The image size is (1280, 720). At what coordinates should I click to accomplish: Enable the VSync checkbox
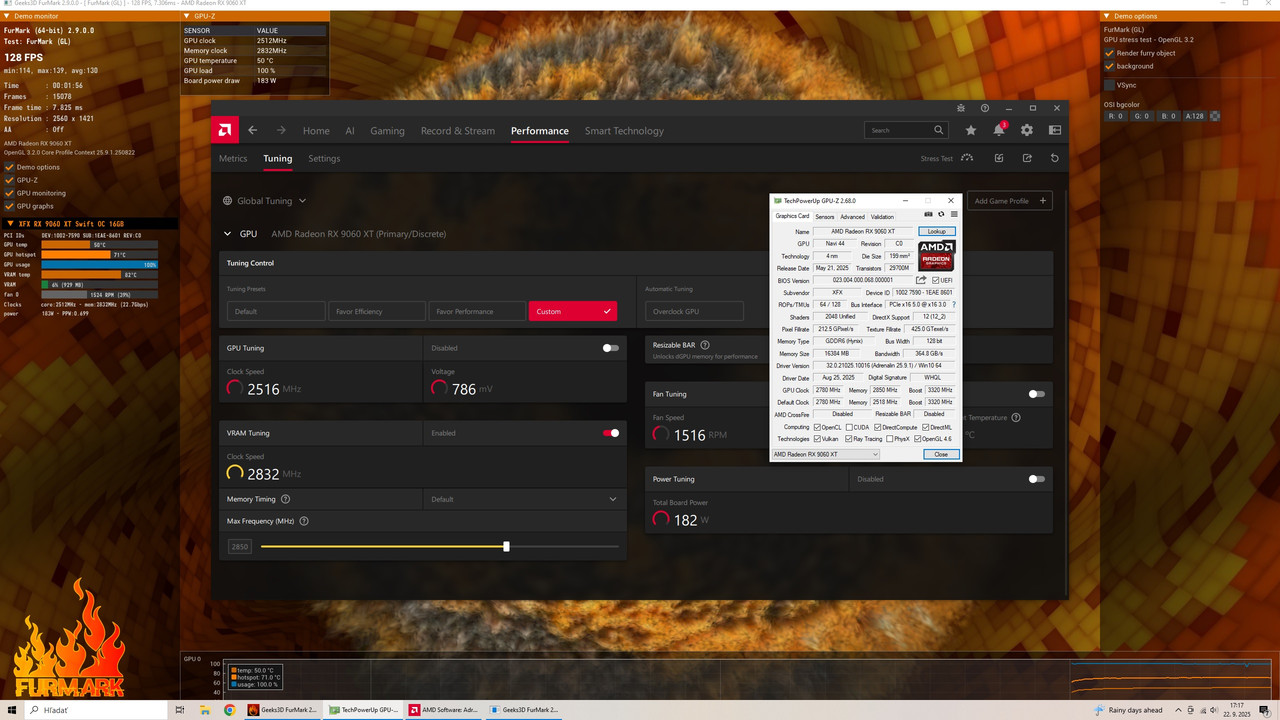pos(1109,85)
